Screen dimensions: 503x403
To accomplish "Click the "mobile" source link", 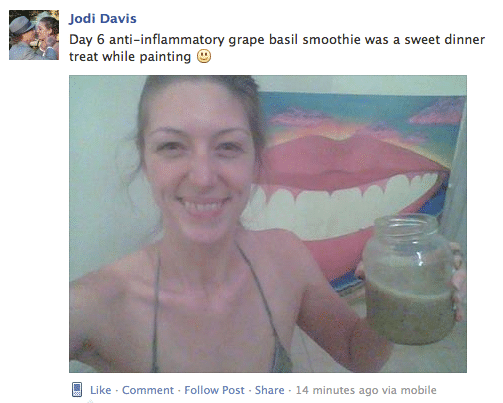I will point(418,390).
